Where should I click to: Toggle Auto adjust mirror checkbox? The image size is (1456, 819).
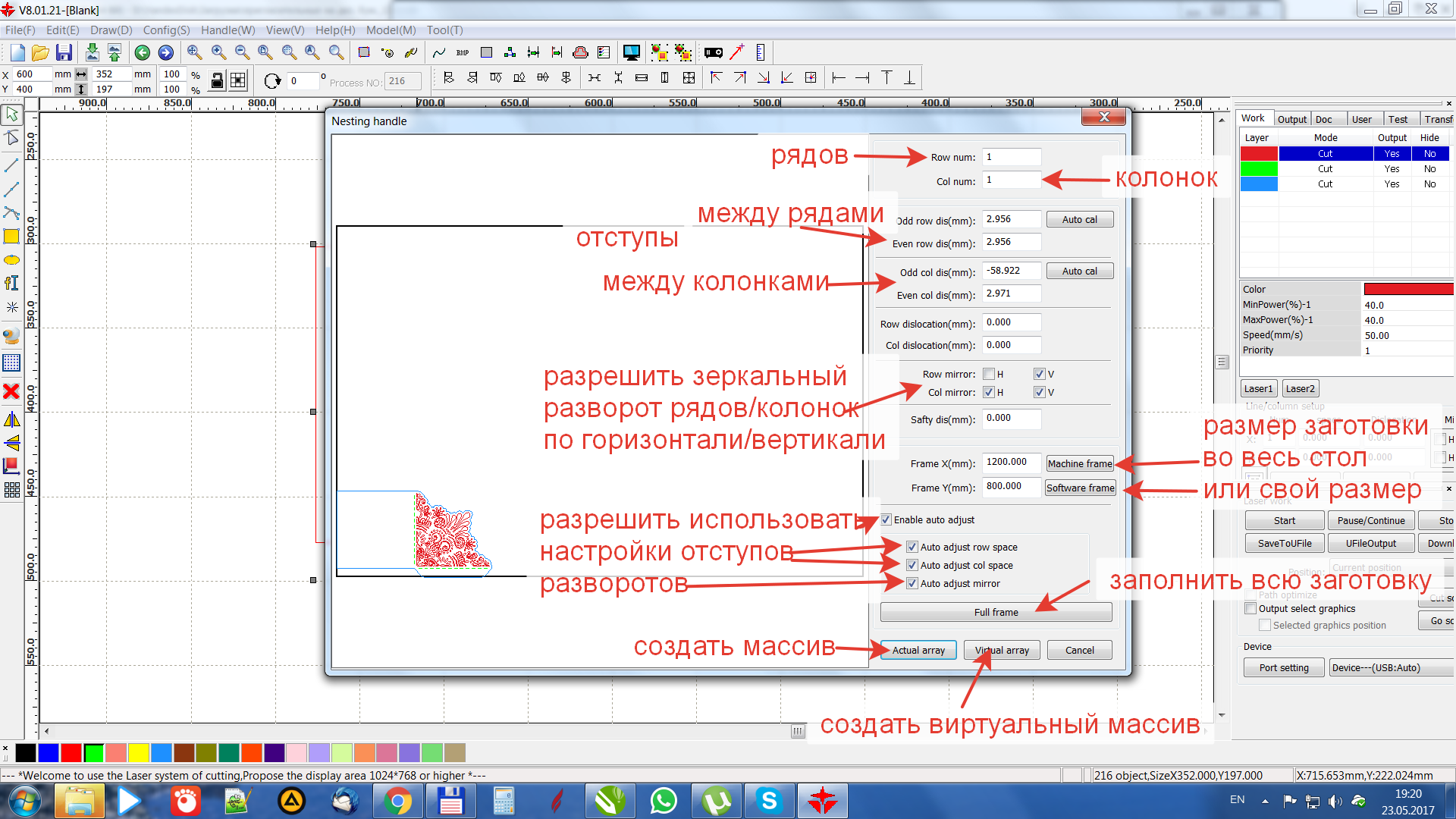(912, 583)
